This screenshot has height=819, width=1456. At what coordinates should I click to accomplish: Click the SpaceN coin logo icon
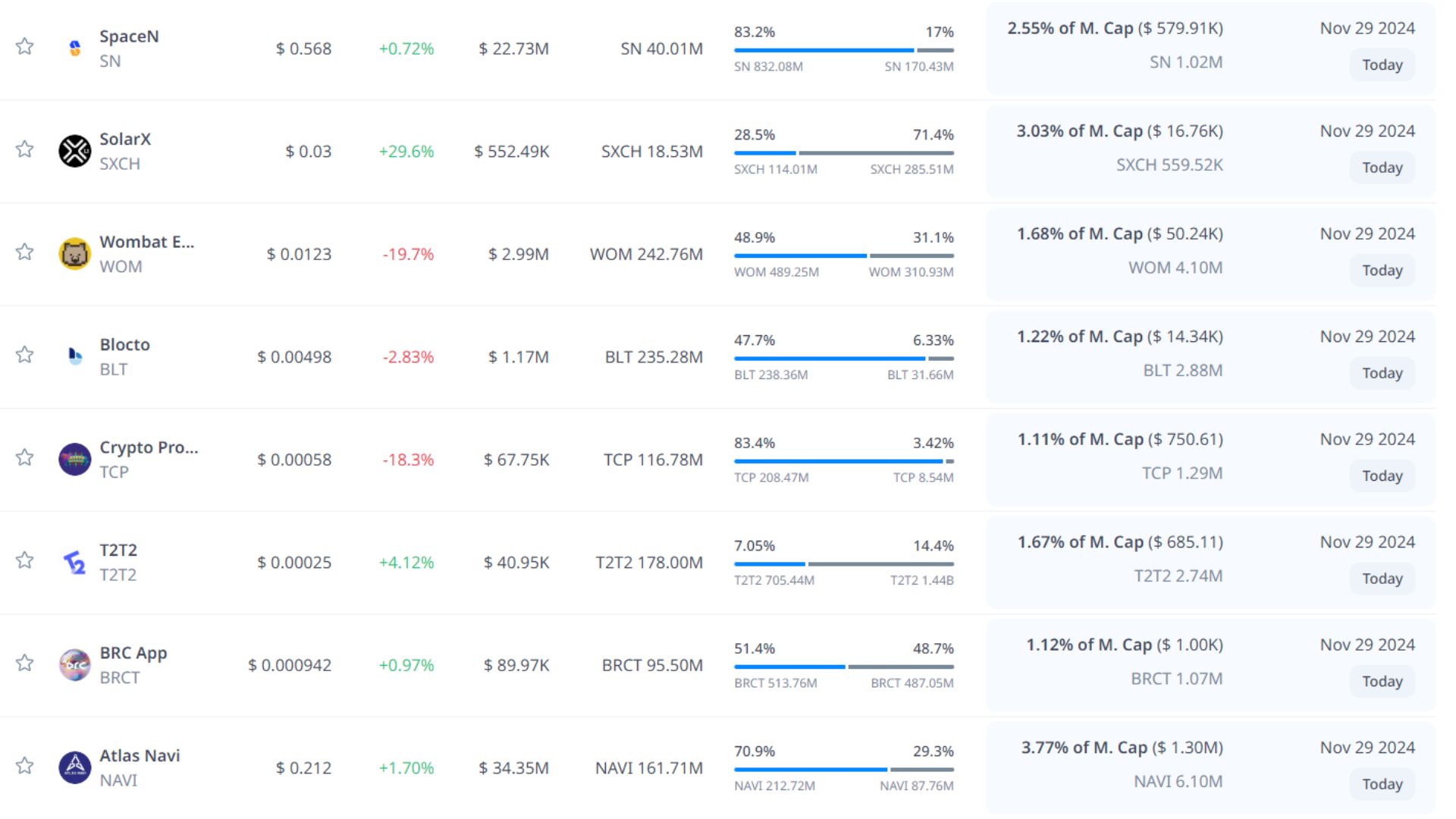click(x=74, y=49)
